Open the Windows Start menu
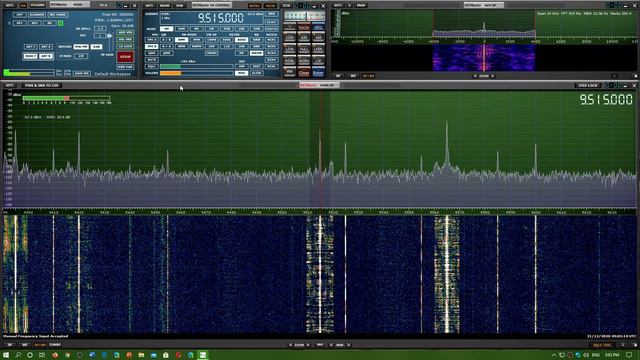Screen dimensions: 640x360 6,355
